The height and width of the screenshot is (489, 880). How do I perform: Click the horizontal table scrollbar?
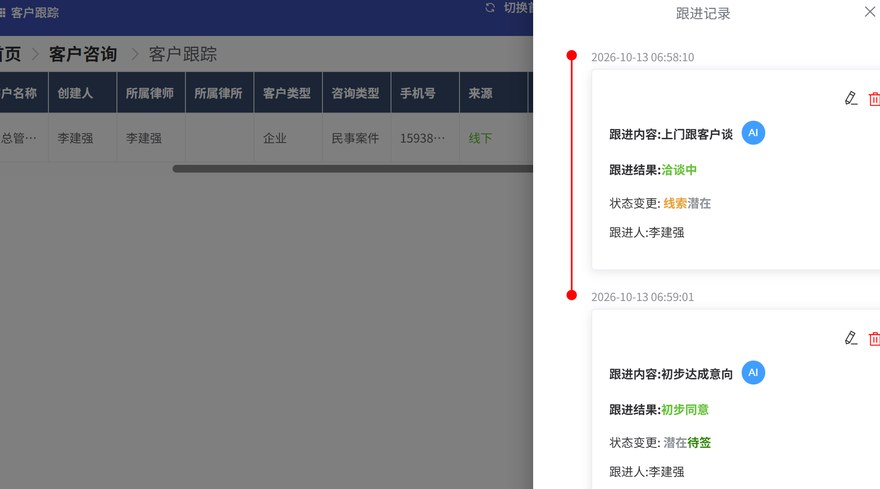click(352, 168)
